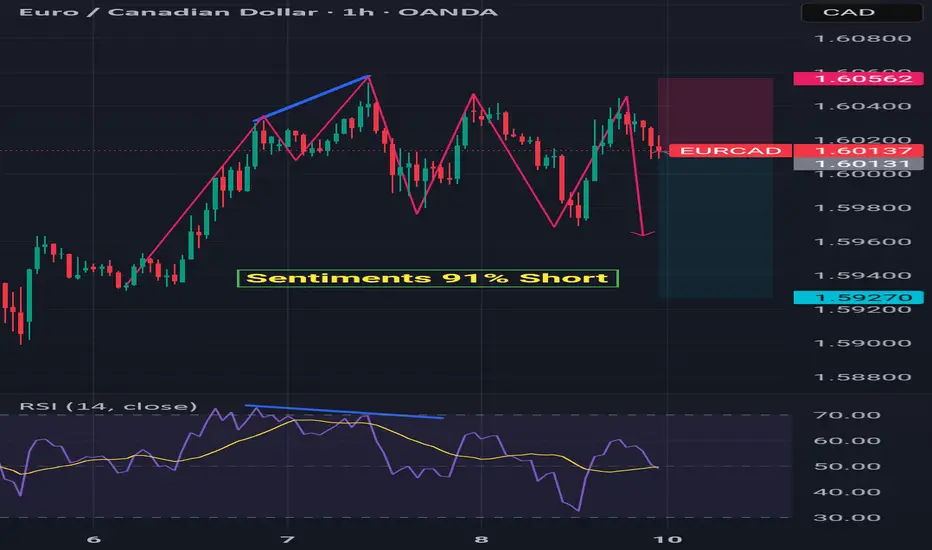Click the 1.59800 price axis value

[x=862, y=208]
